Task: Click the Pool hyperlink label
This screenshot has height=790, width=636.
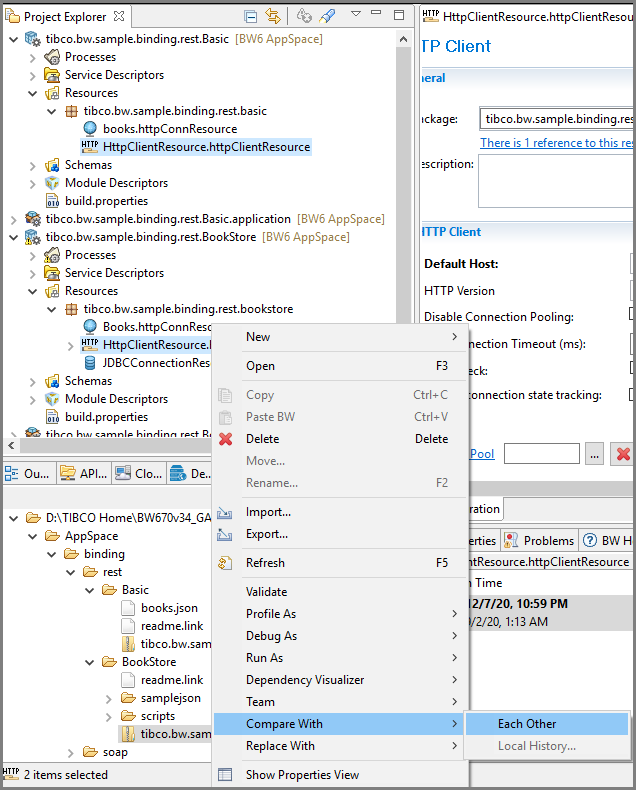Action: pos(482,454)
